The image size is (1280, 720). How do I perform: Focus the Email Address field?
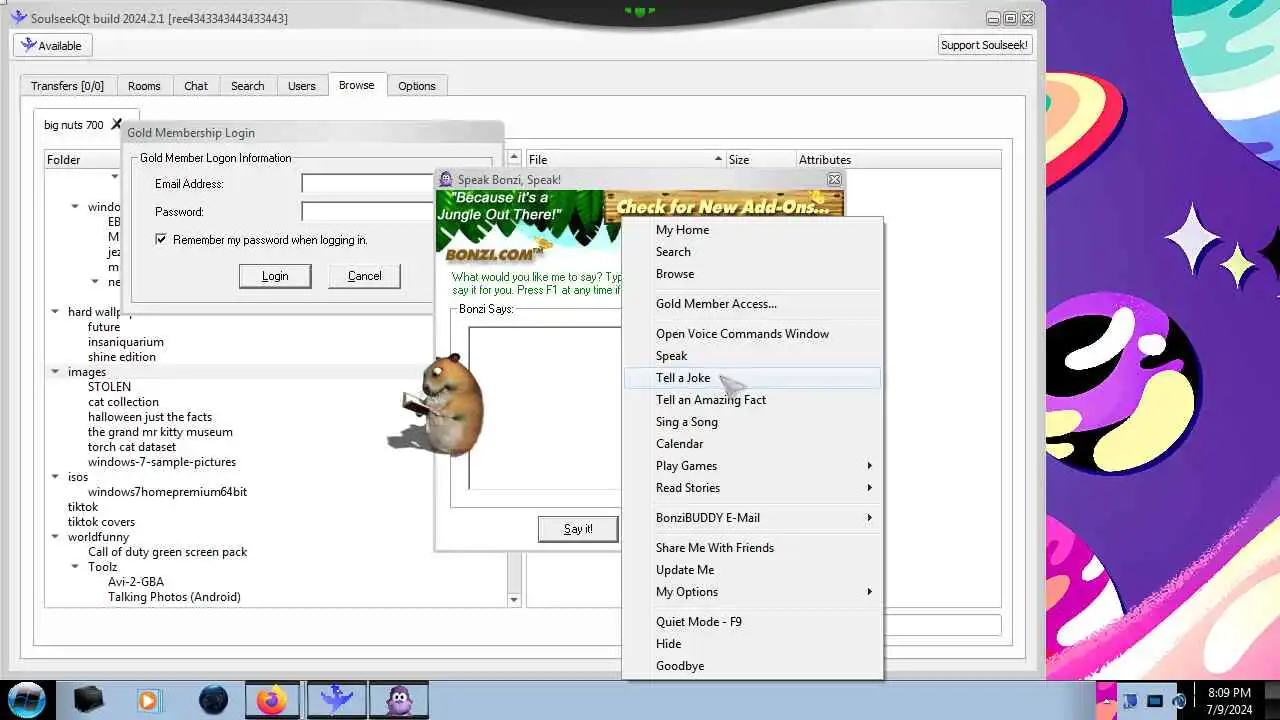[367, 184]
